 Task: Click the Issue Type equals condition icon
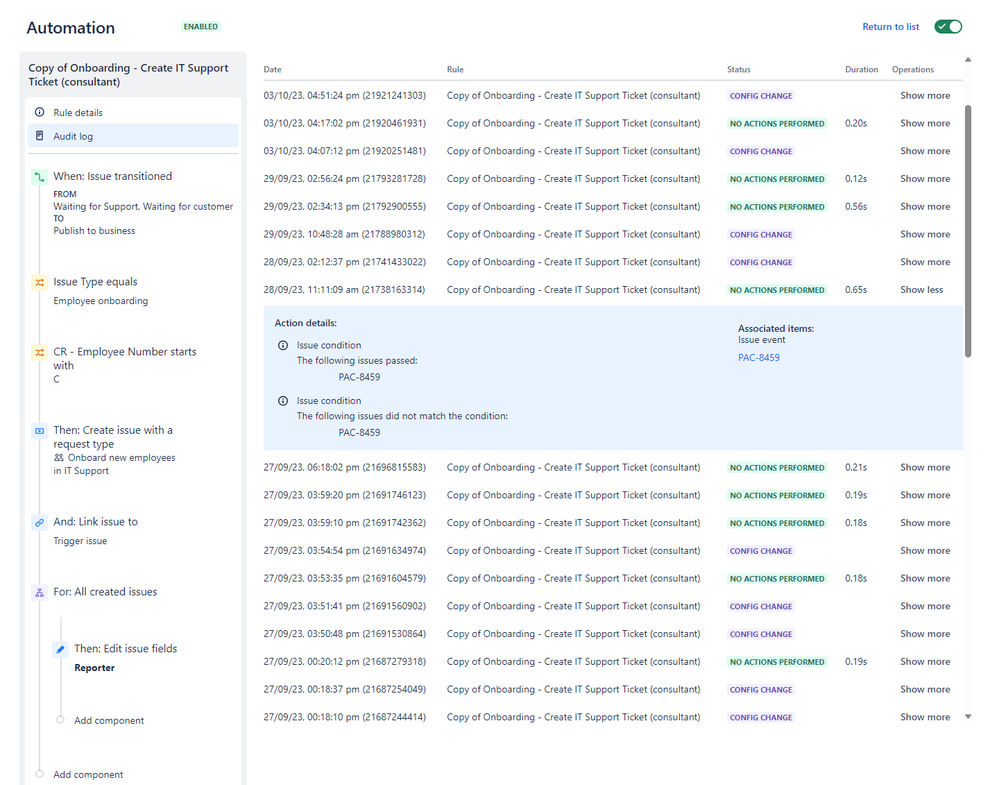tap(40, 282)
